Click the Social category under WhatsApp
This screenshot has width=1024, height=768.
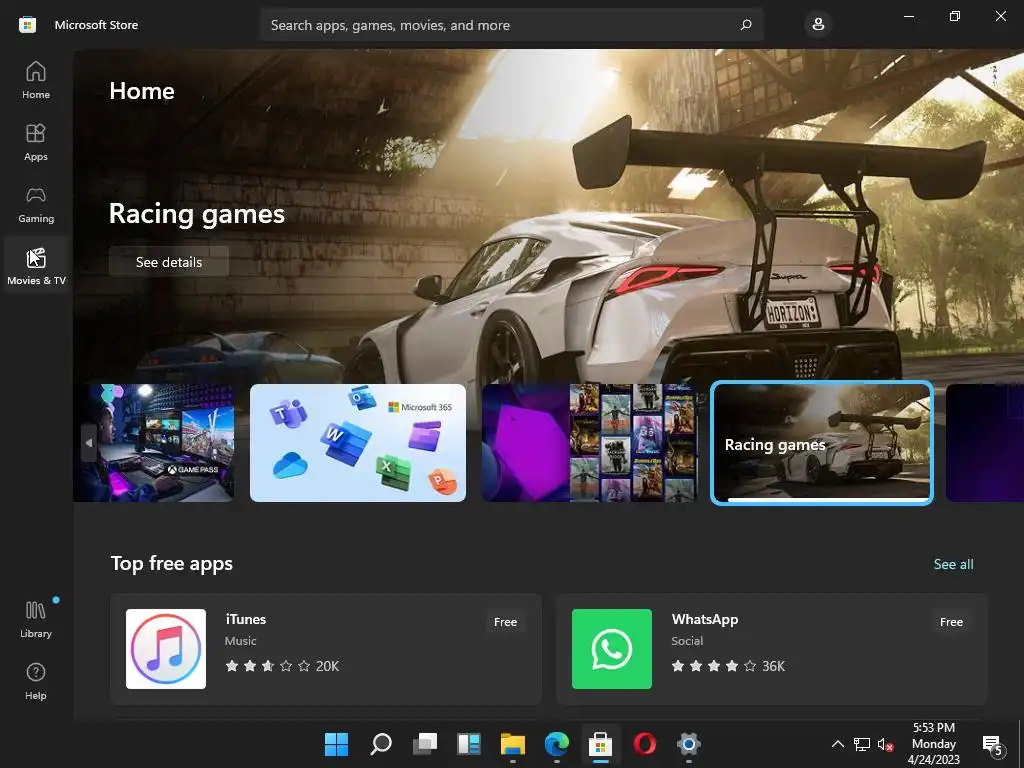pyautogui.click(x=687, y=641)
